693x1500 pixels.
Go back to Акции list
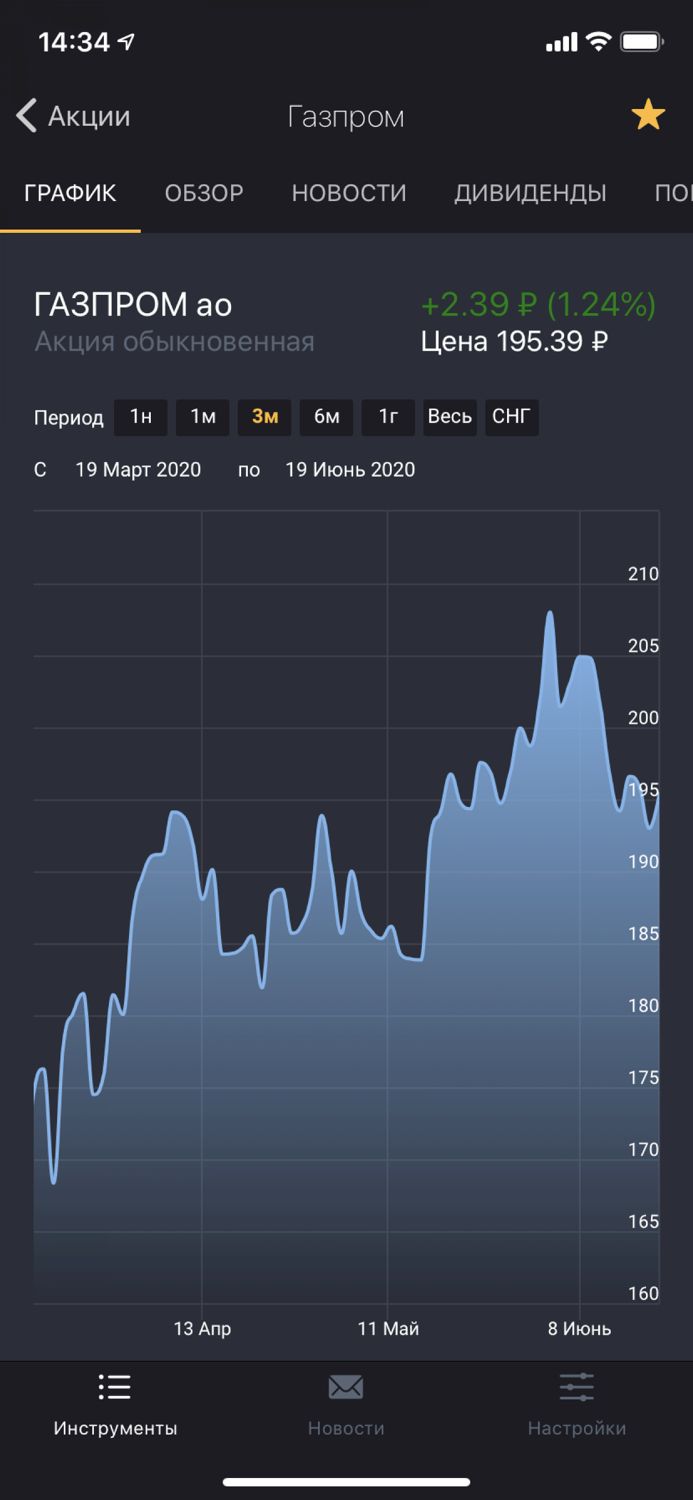point(73,116)
